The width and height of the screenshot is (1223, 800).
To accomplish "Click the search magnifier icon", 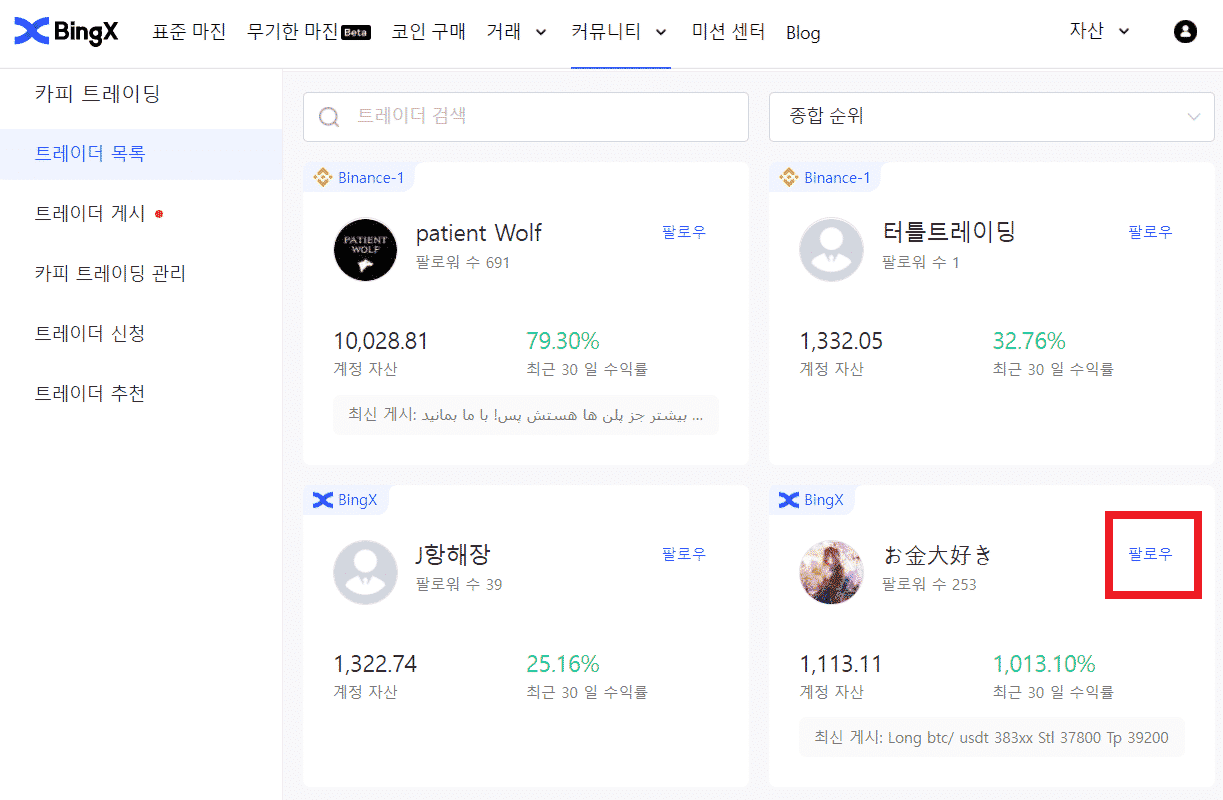I will 329,117.
